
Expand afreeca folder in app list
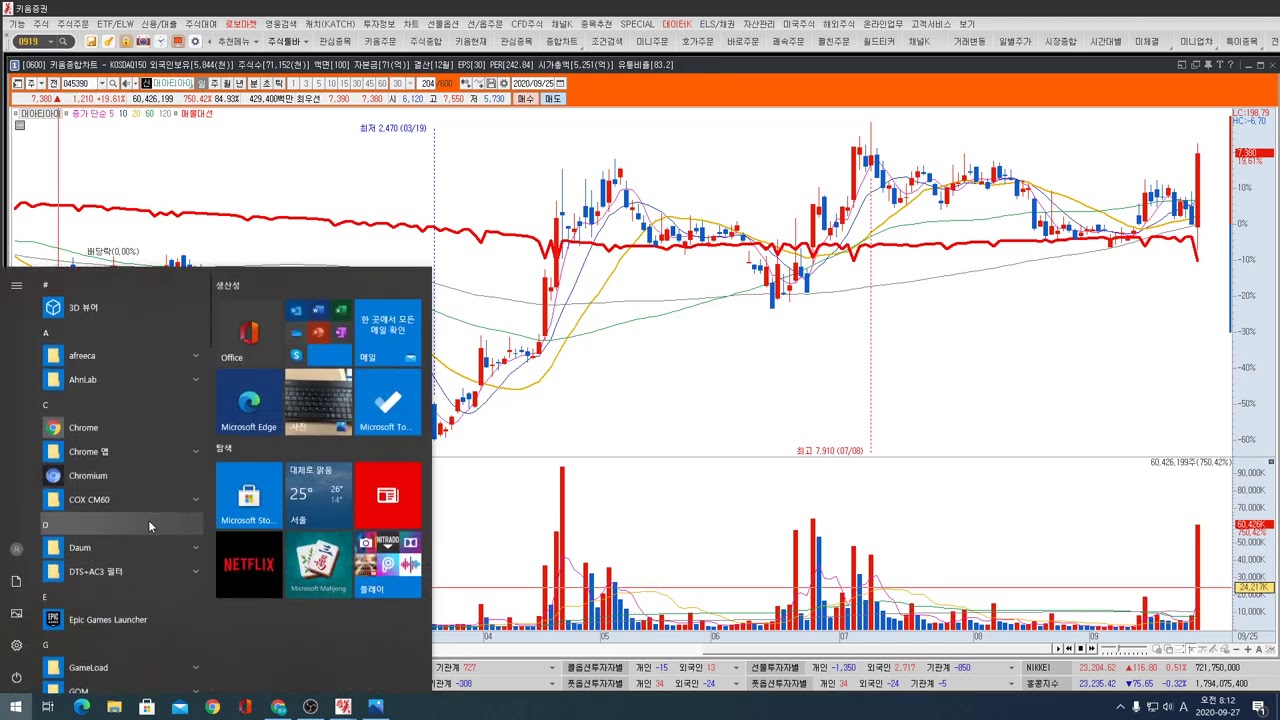pos(195,356)
